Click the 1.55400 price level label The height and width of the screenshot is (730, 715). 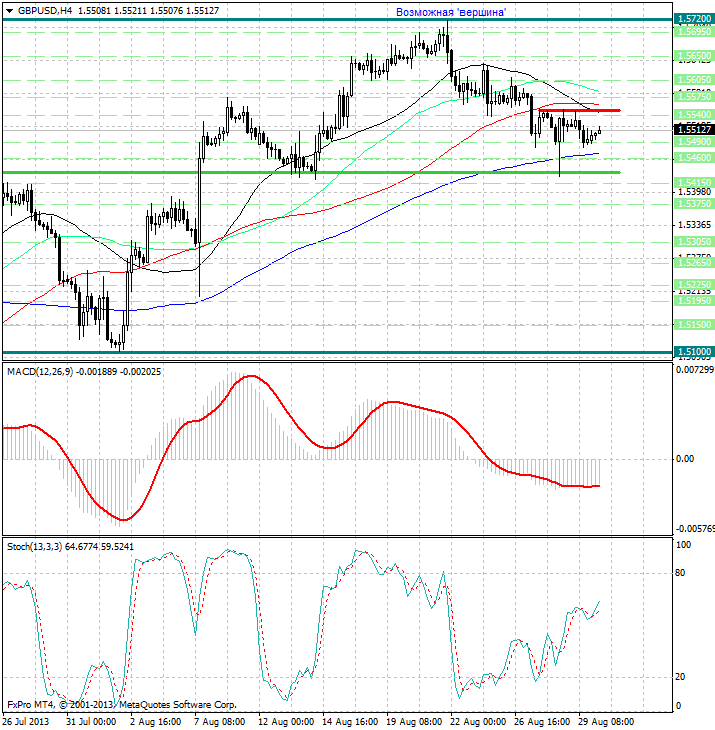(x=694, y=115)
